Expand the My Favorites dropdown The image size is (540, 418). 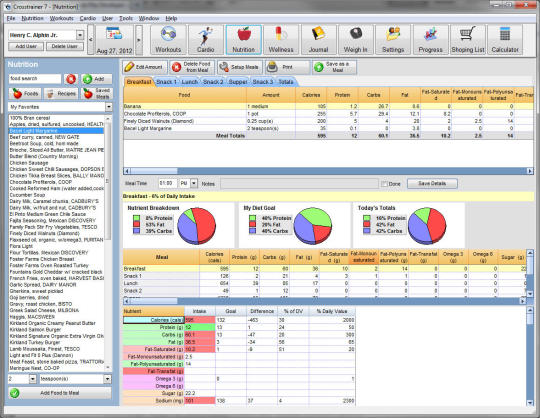(108, 107)
